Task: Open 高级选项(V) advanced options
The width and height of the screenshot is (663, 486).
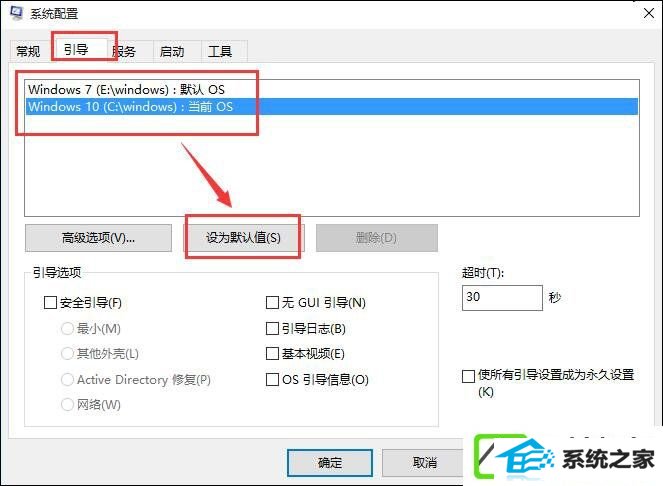Action: point(99,238)
